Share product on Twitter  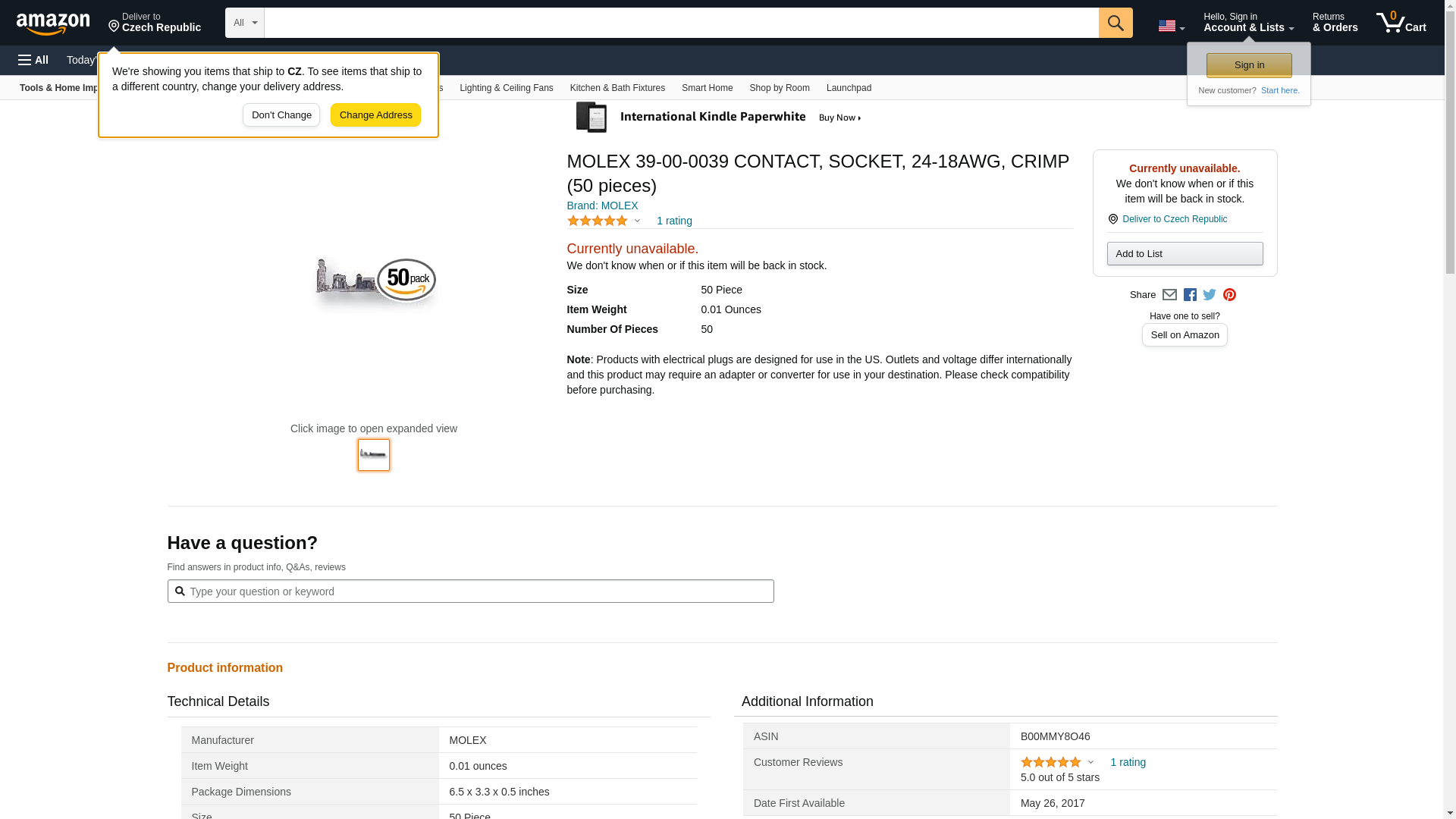(x=1210, y=295)
